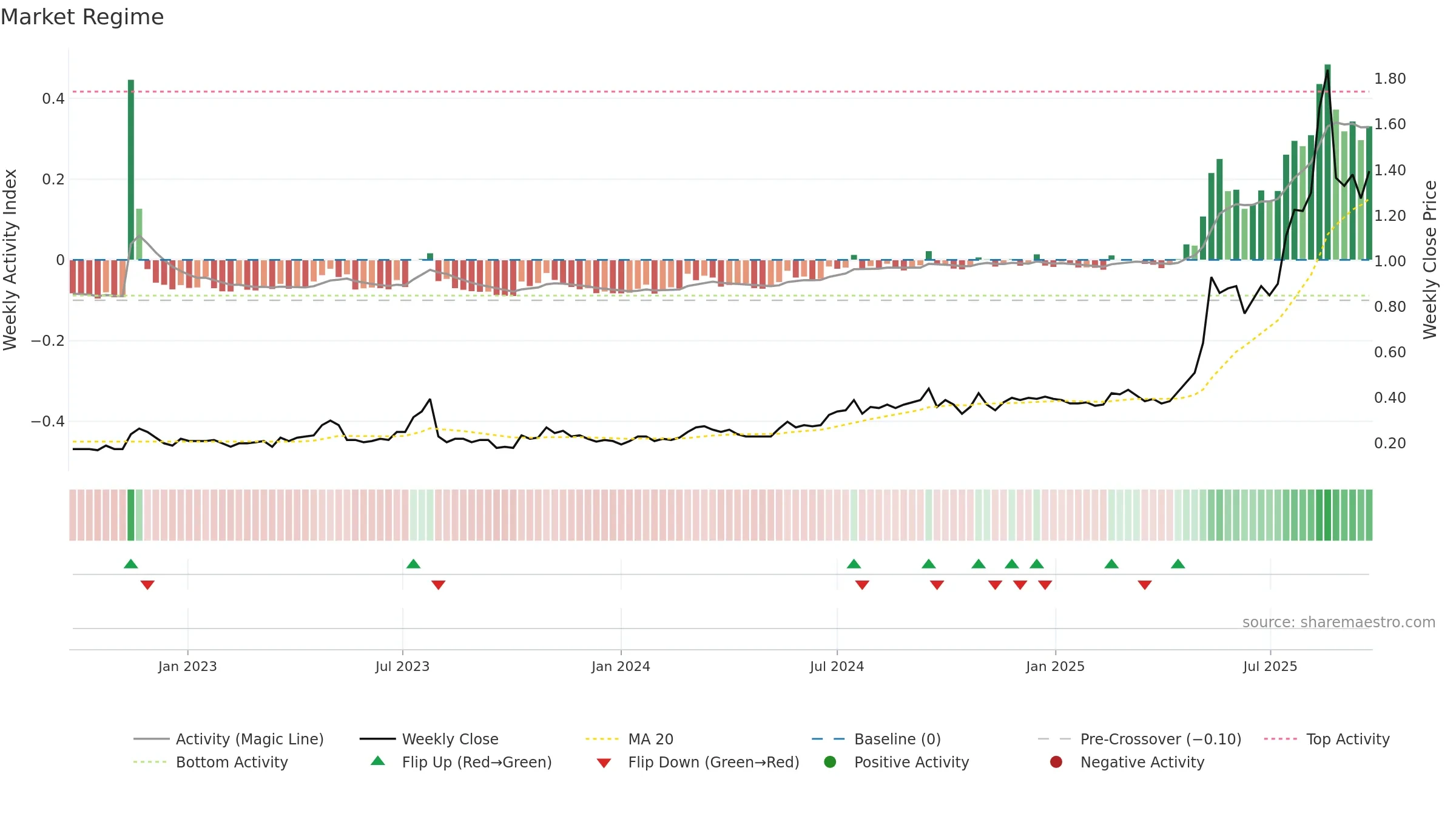Toggle the Top Activity legend label
Viewport: 1456px width, 819px height.
tap(1348, 739)
